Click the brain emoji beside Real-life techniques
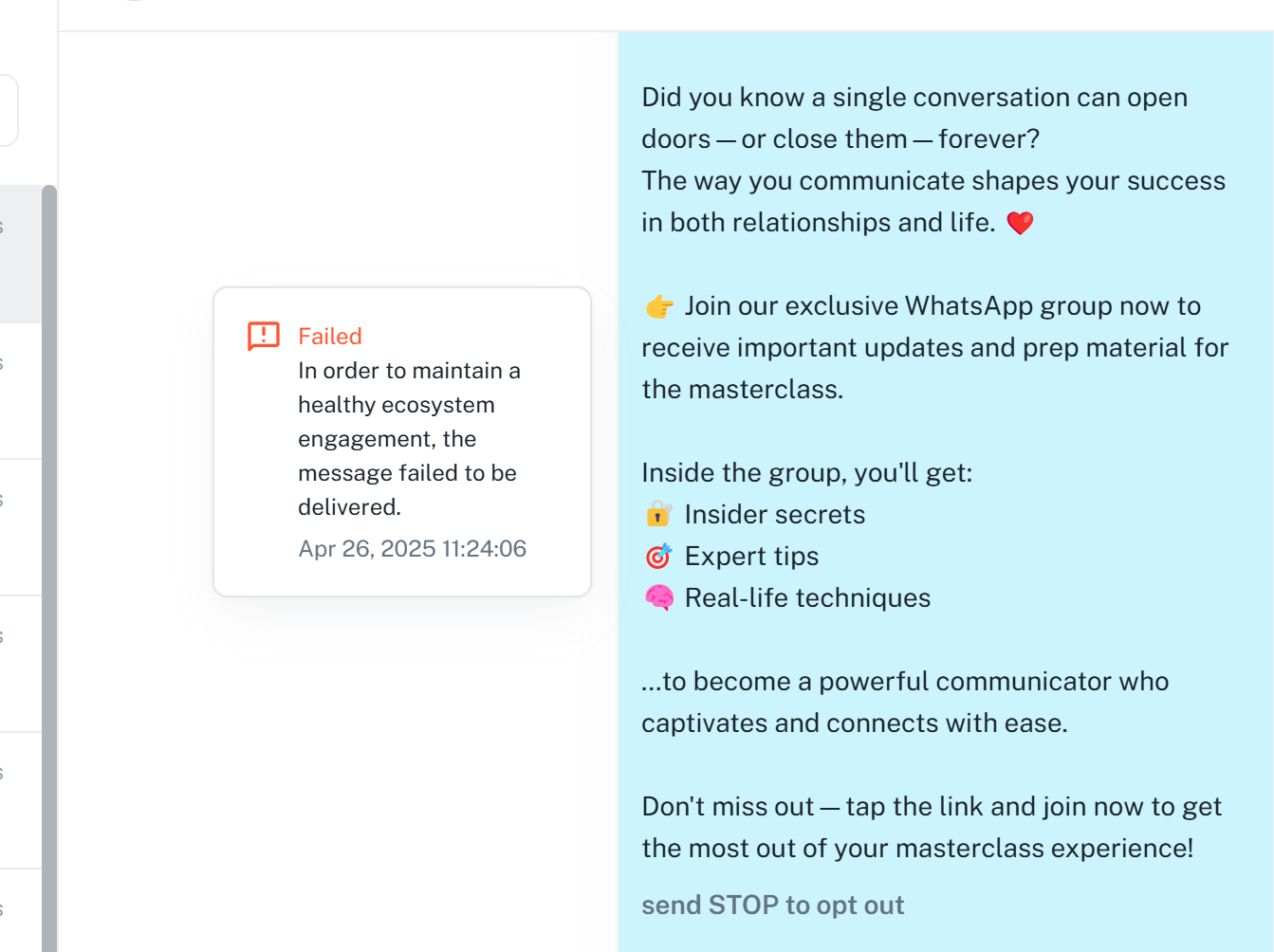 [659, 597]
